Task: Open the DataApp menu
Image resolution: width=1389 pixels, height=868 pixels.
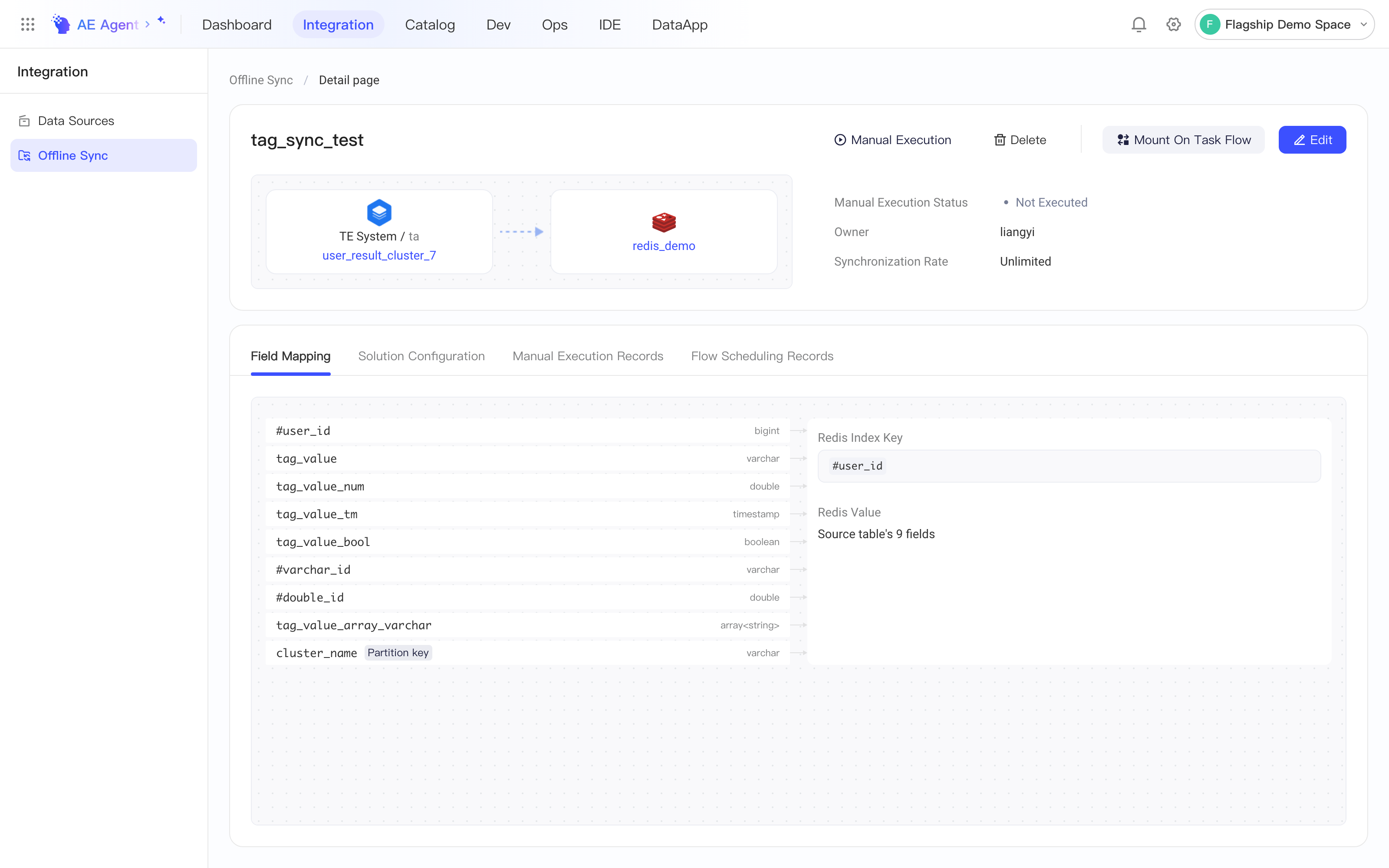Action: tap(680, 25)
